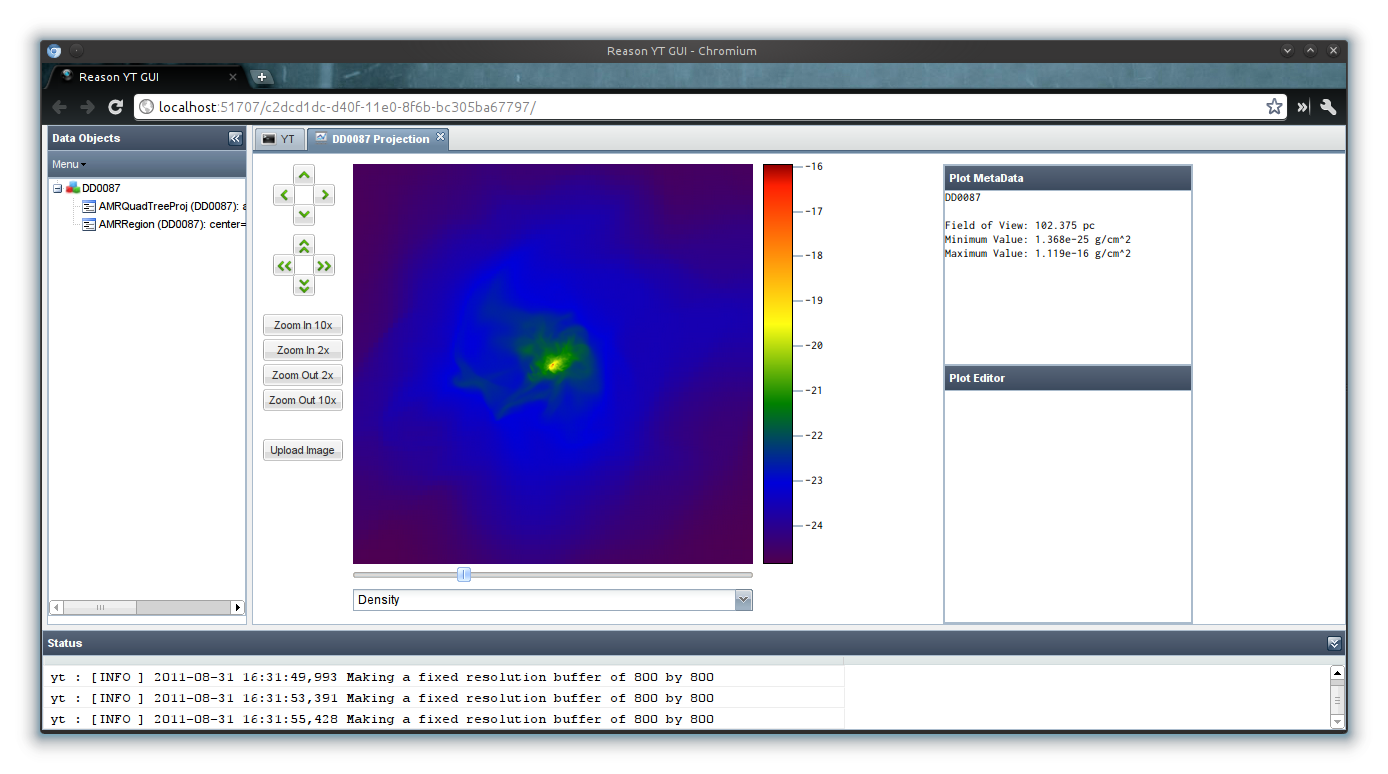This screenshot has width=1388, height=774.
Task: Click the browser Forward arrow
Action: coord(88,107)
